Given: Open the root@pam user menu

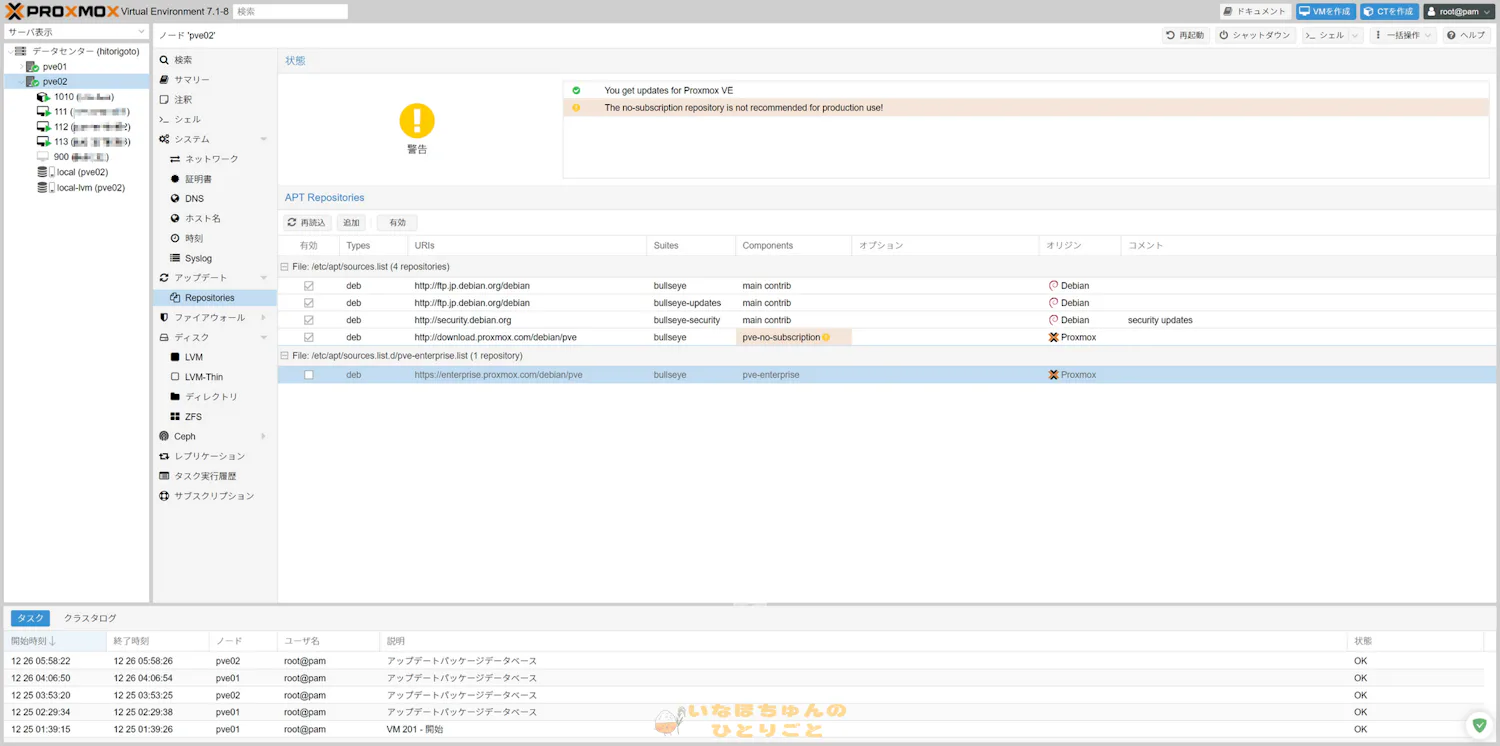Looking at the screenshot, I should [x=1459, y=11].
